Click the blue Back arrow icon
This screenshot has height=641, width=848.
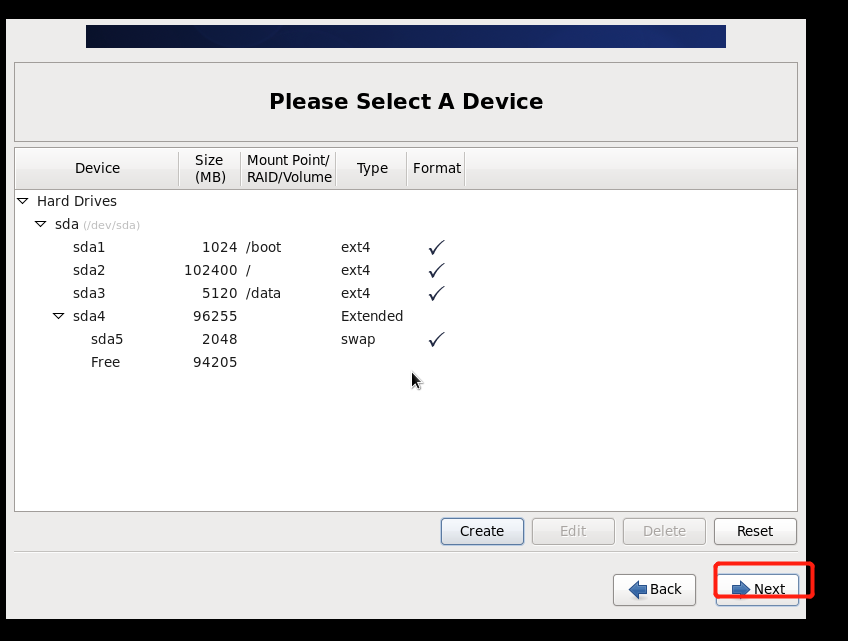pos(638,589)
